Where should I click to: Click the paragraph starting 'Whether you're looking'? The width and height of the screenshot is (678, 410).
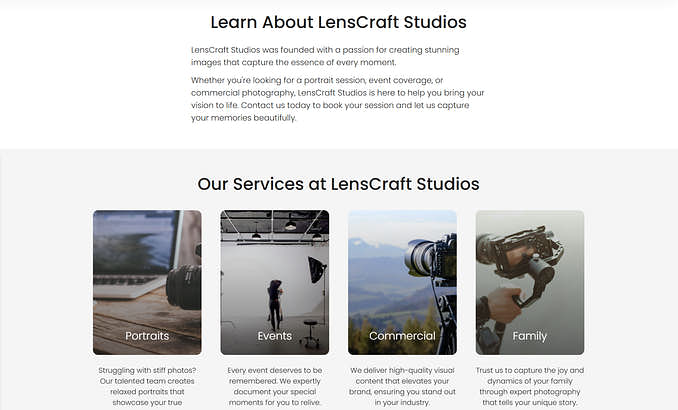(338, 99)
